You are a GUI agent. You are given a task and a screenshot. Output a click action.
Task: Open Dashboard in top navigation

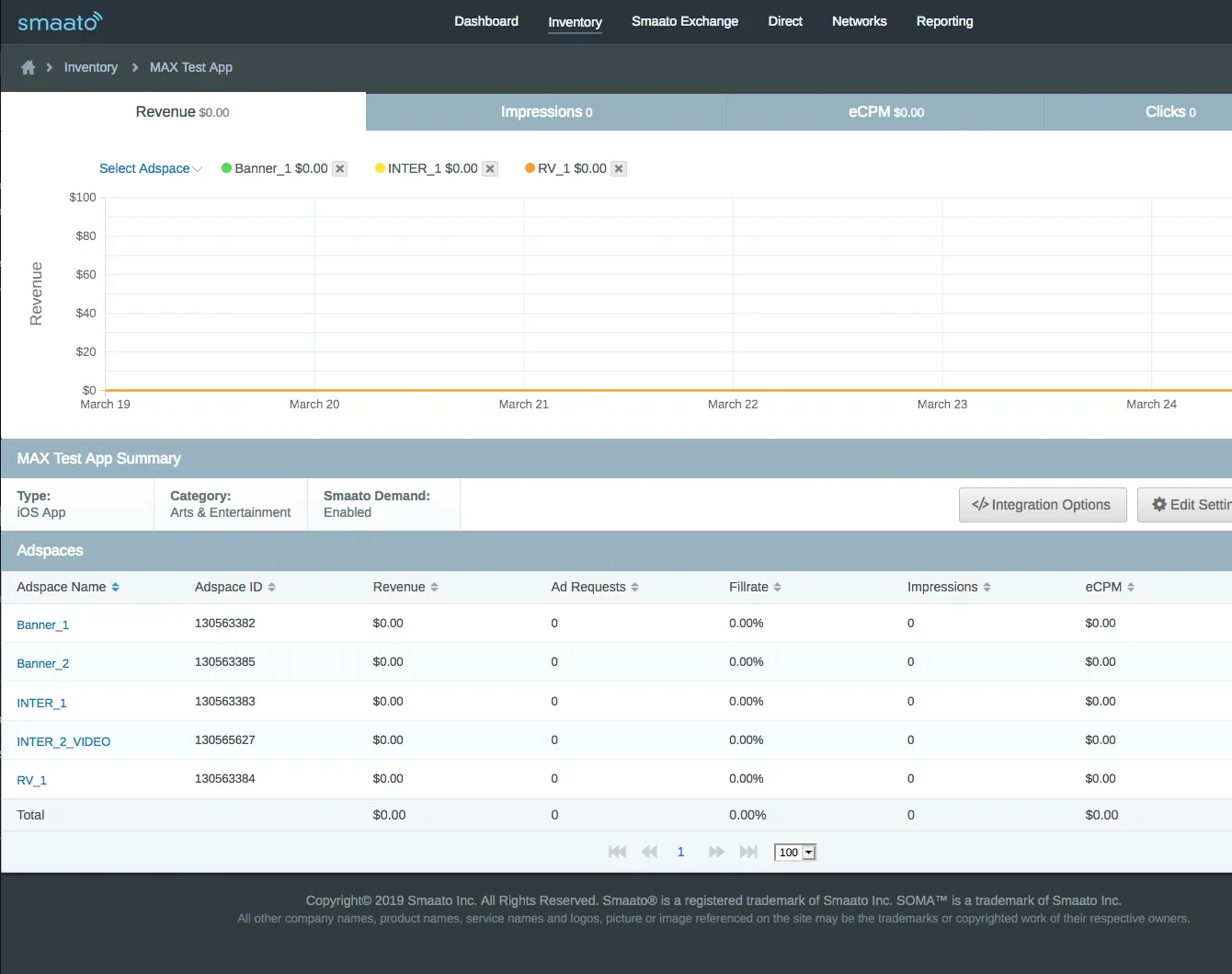(486, 21)
